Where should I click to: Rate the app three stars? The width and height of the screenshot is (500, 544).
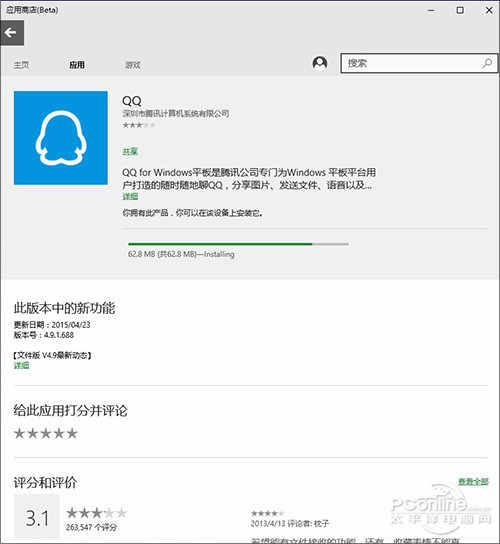coord(46,433)
